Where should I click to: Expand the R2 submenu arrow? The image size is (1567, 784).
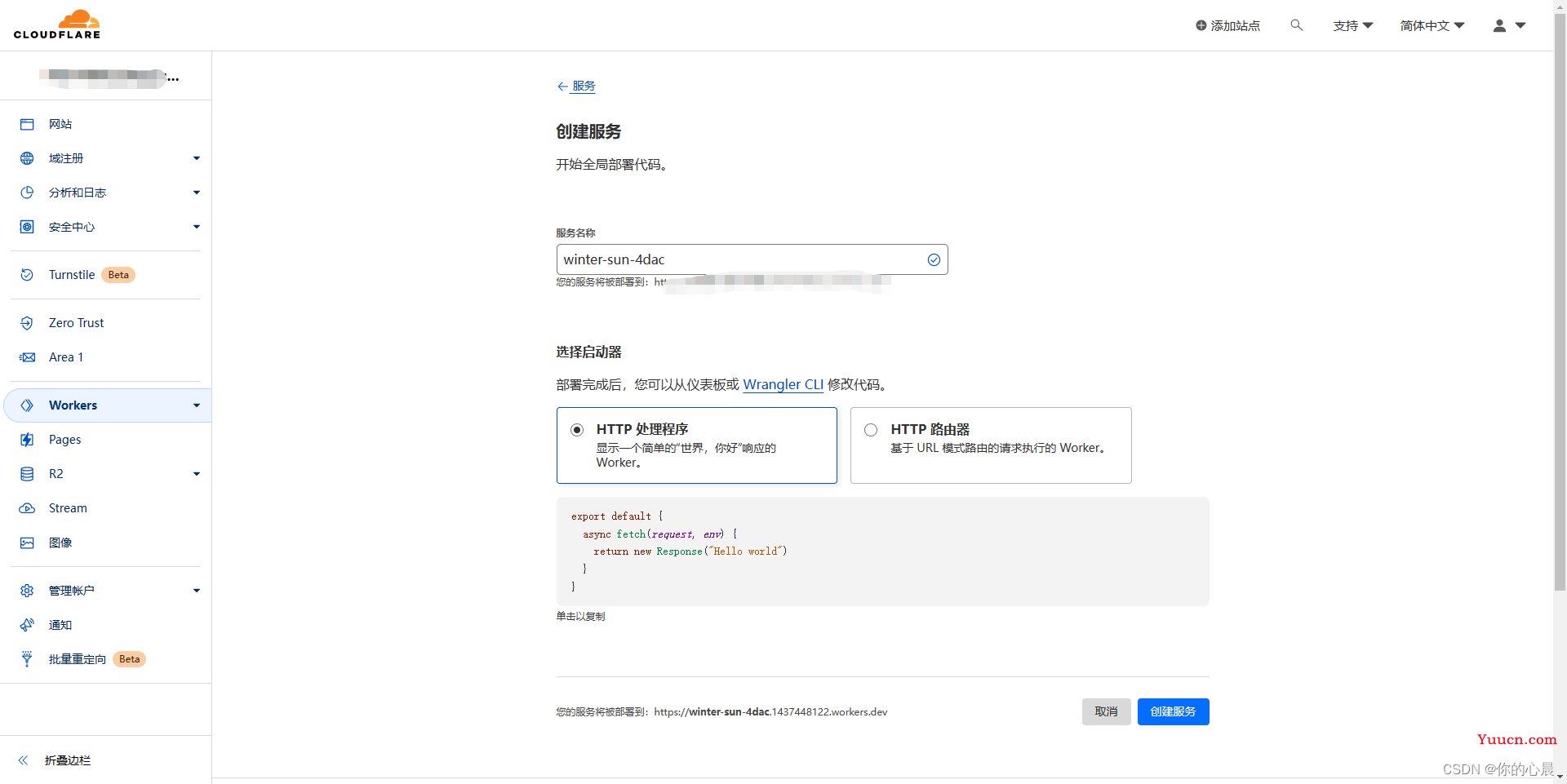point(197,474)
